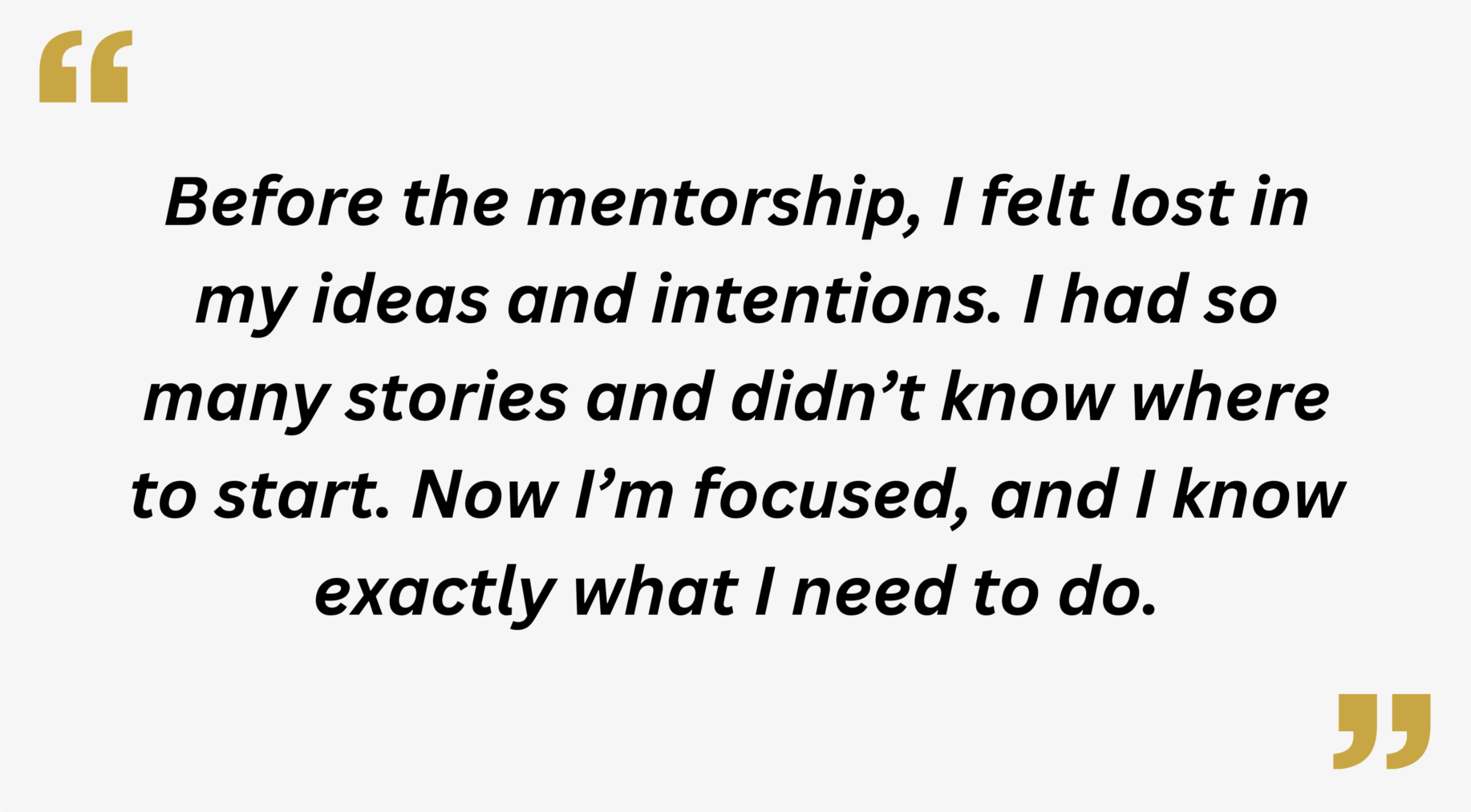Click the word "stories" in the quote

coord(457,396)
